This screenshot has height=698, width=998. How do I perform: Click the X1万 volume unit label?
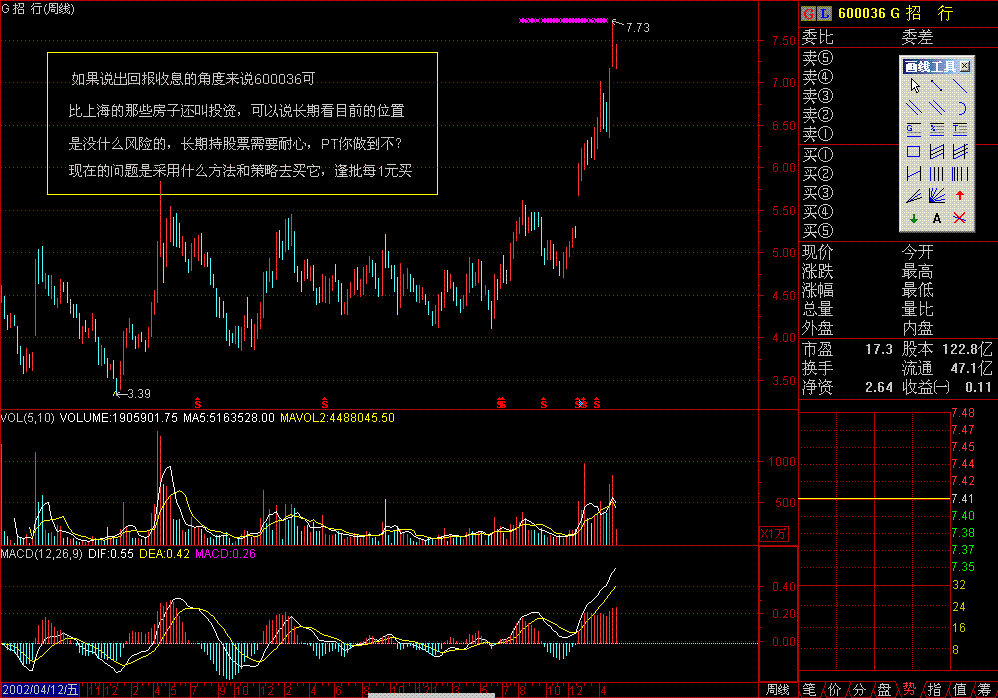click(x=774, y=534)
